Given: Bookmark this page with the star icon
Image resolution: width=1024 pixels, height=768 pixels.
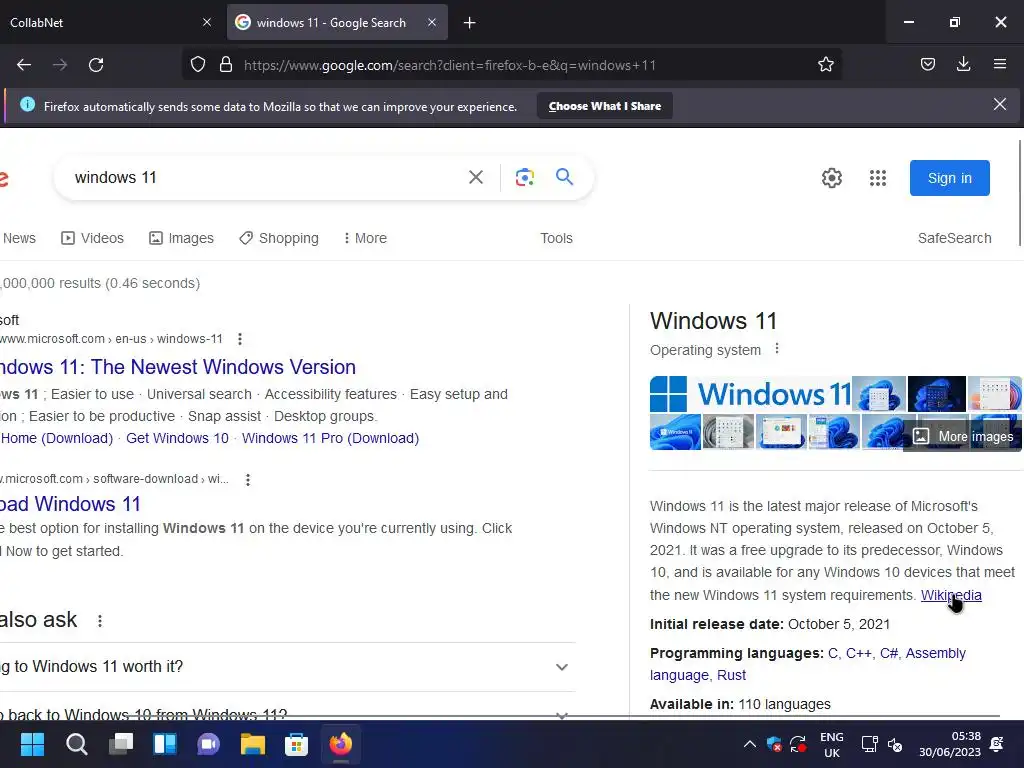Looking at the screenshot, I should tap(825, 65).
